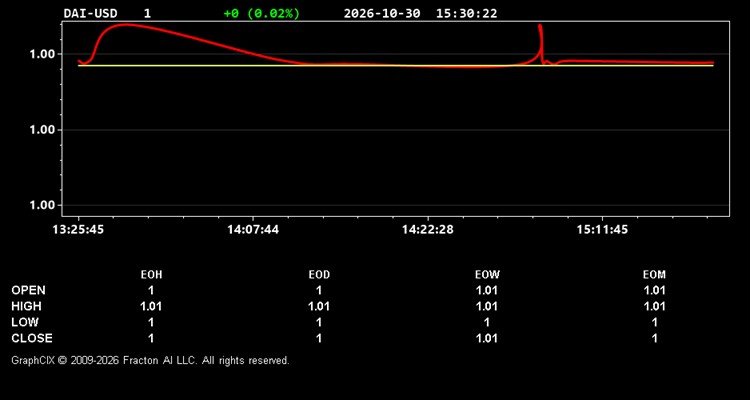Select the EOM column header
Image resolution: width=750 pixels, height=400 pixels.
click(654, 275)
